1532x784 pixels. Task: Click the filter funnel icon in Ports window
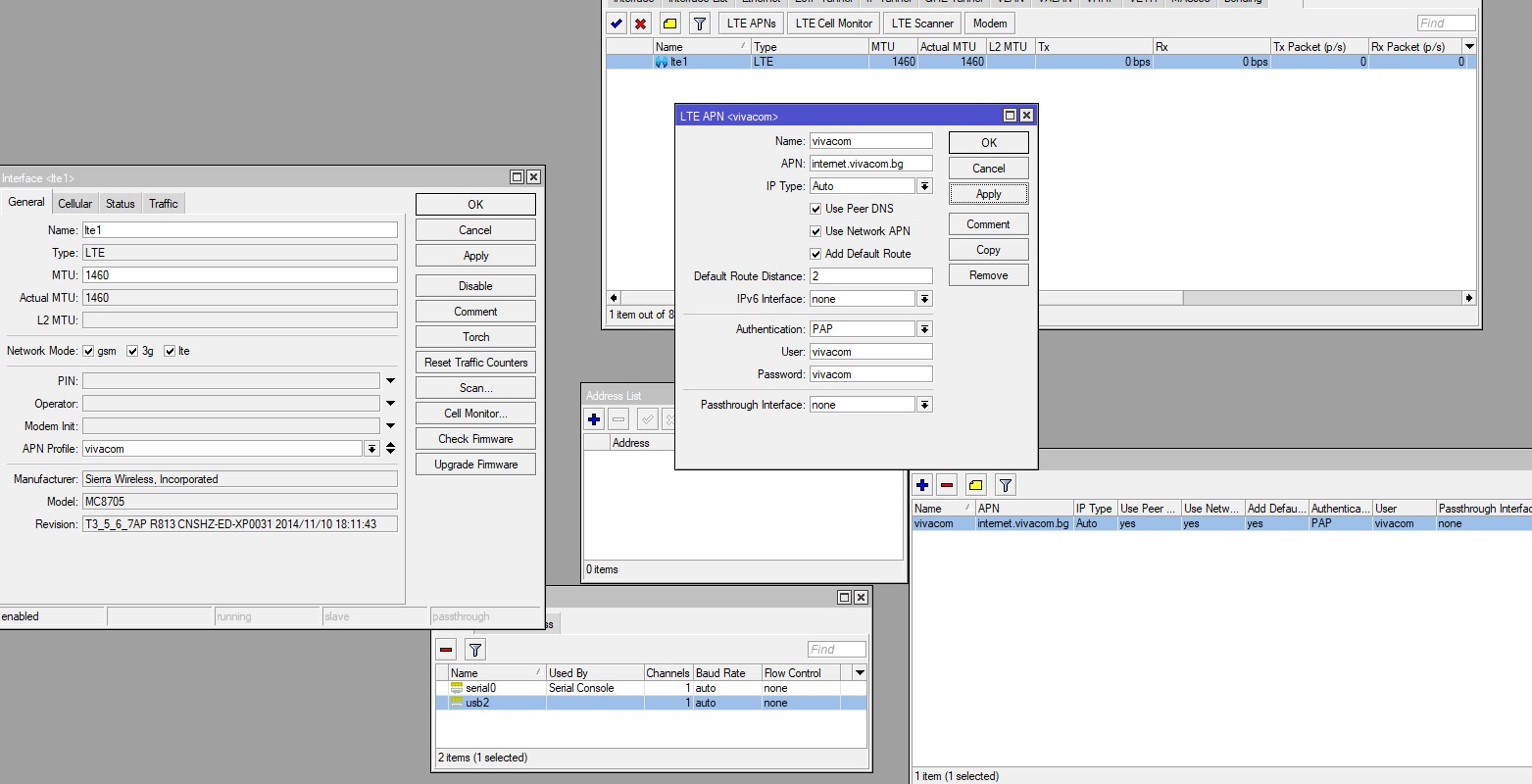(475, 650)
